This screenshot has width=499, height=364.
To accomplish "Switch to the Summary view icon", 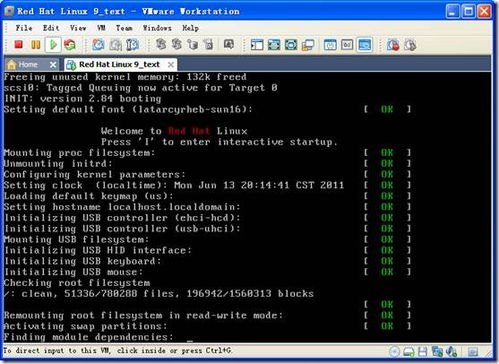I will (x=330, y=45).
